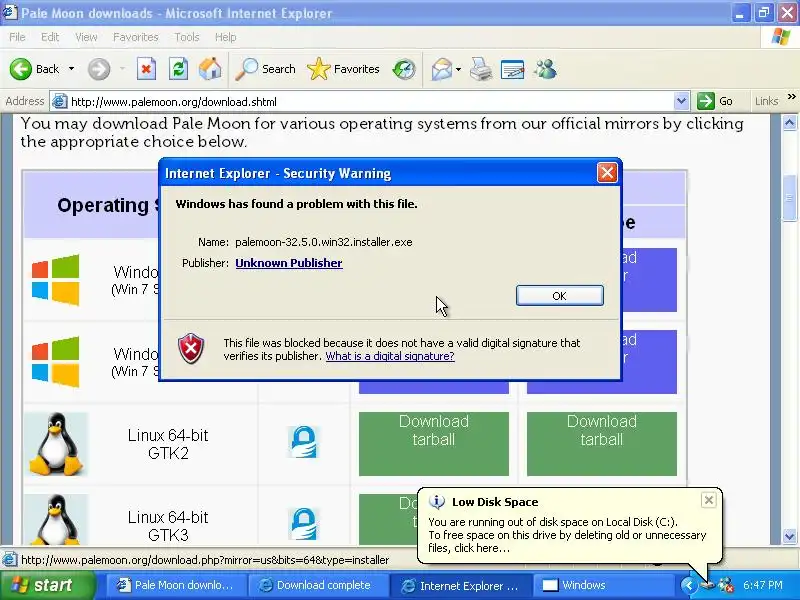Click OK in the Security Warning dialog
This screenshot has height=600, width=800.
560,296
